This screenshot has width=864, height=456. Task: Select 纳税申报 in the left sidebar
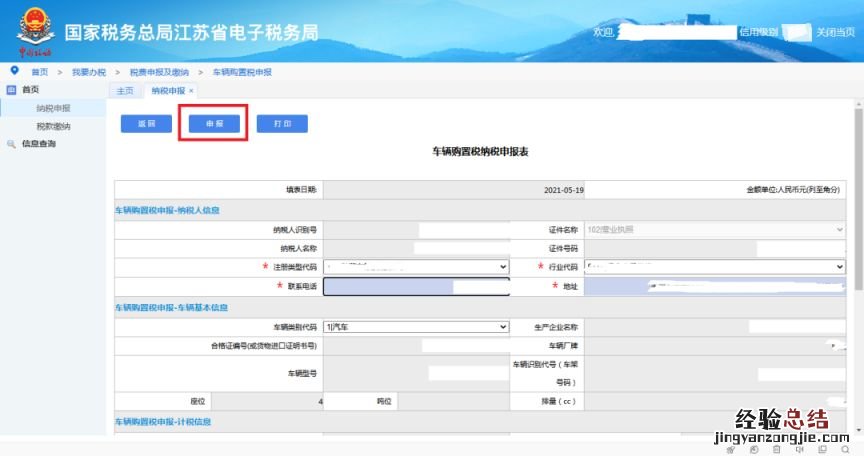click(54, 108)
